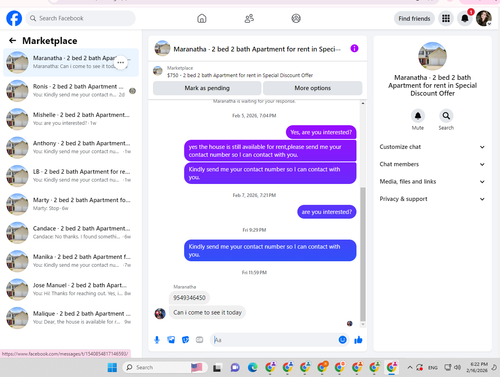Open the Mishelle conversation
The height and width of the screenshot is (377, 500).
71,119
